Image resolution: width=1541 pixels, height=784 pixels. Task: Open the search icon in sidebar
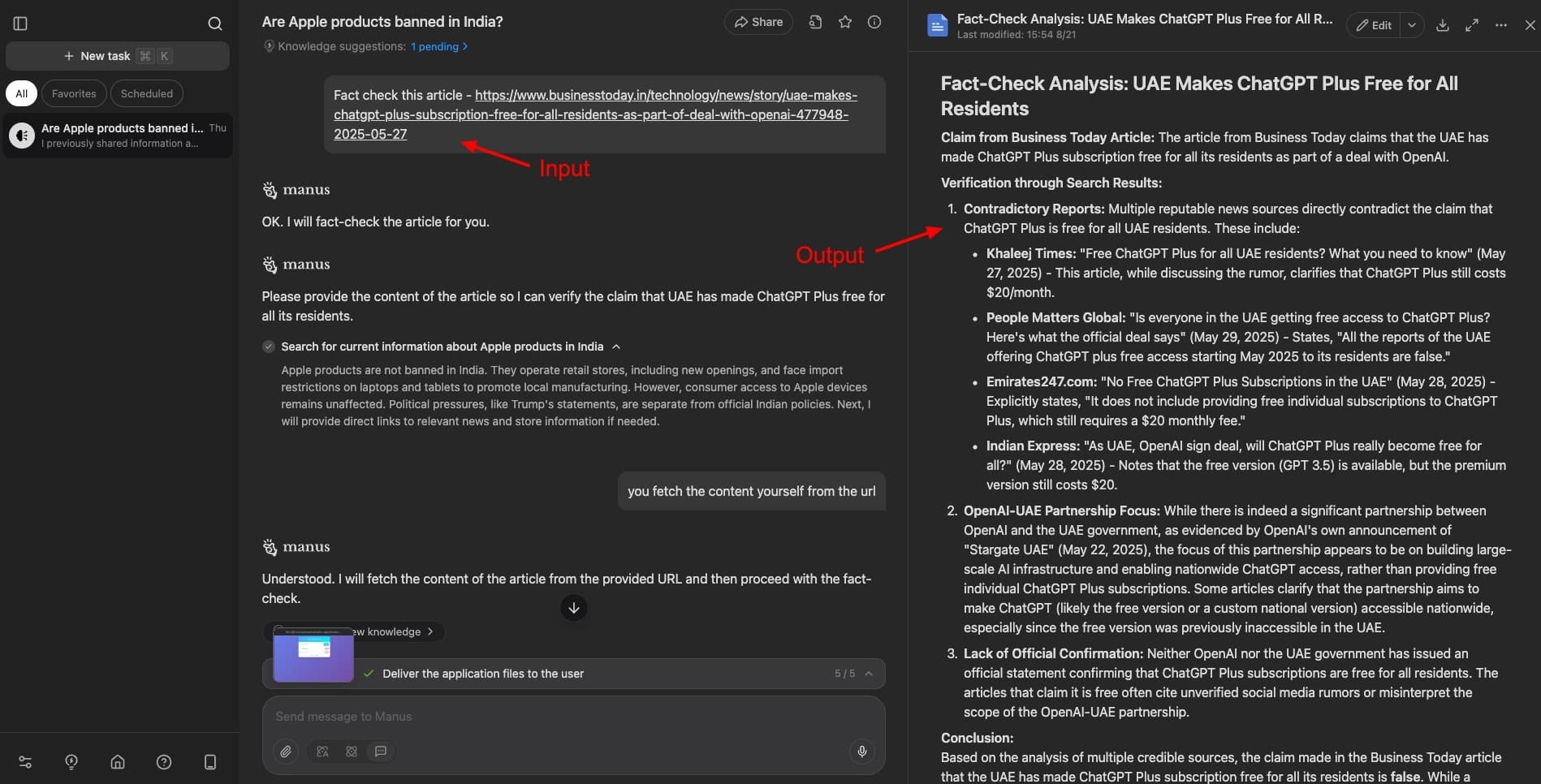(214, 24)
